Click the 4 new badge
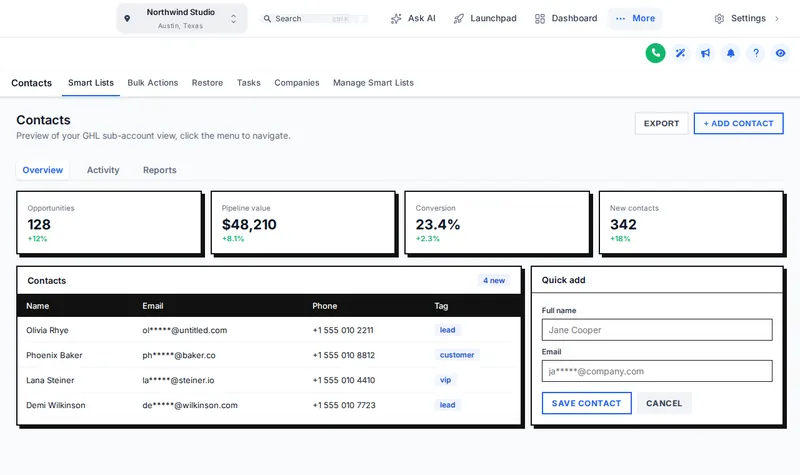 pos(494,281)
